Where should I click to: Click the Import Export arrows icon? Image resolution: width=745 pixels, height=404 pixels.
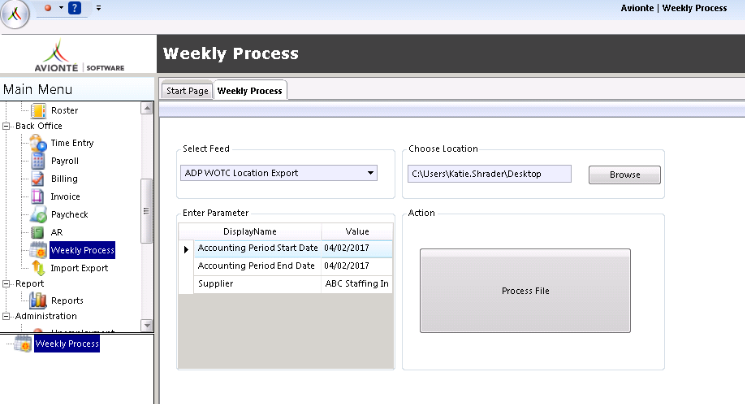coord(38,268)
